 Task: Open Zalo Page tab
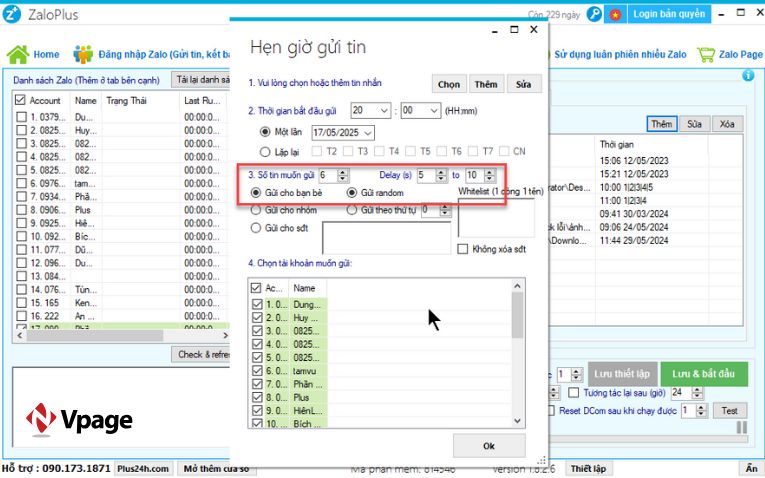[x=740, y=55]
